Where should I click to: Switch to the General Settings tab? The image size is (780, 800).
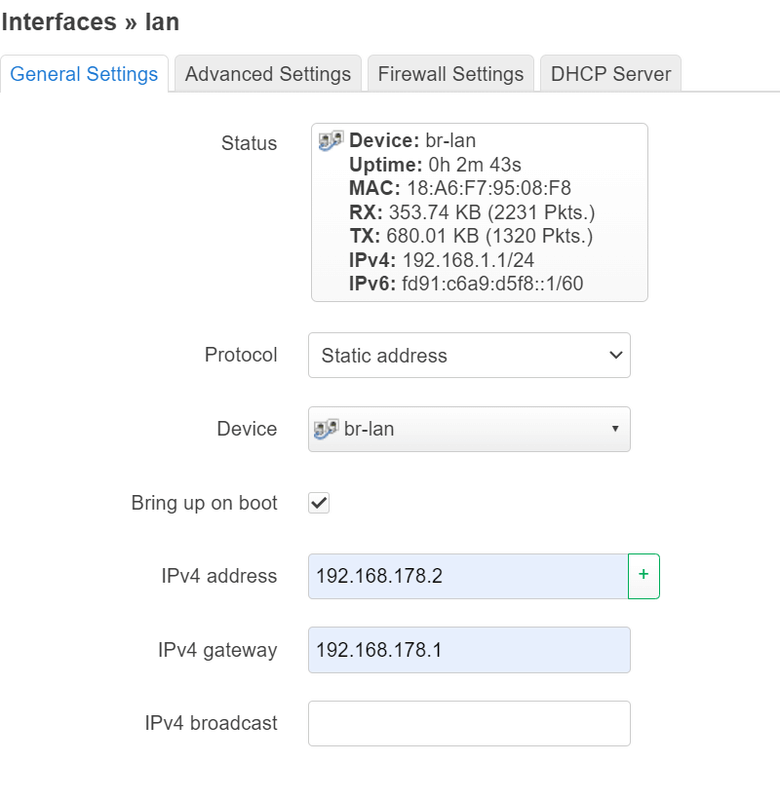point(84,74)
